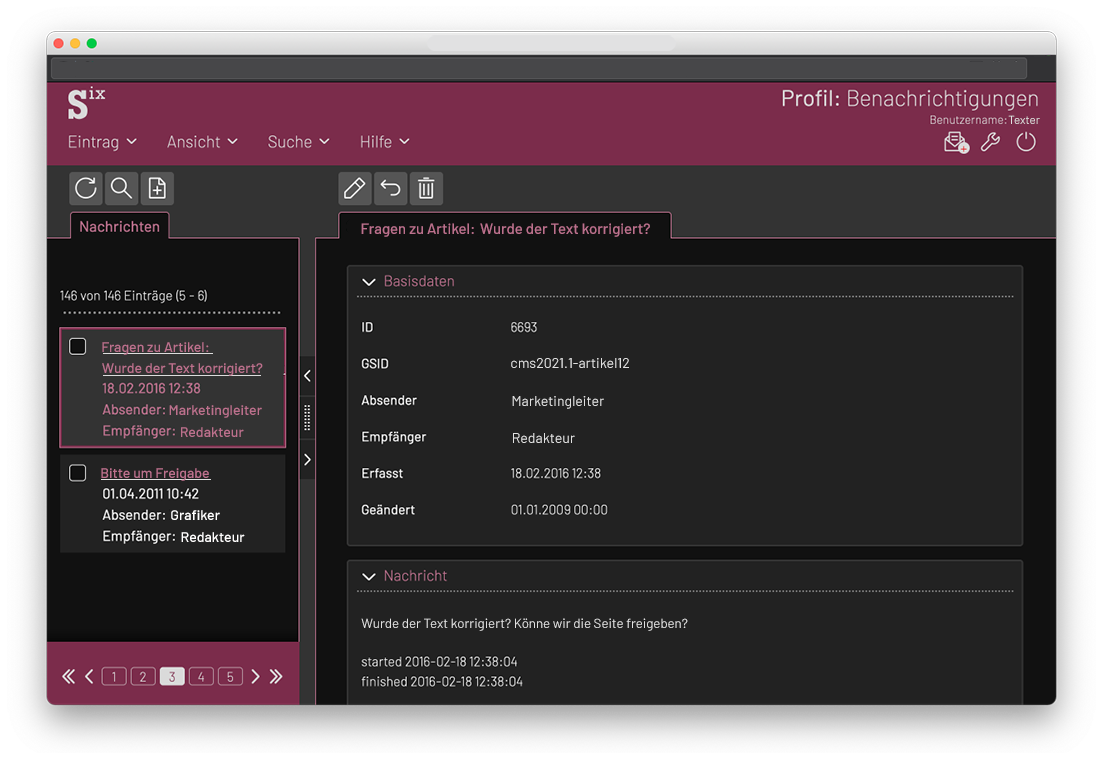Click the date 01.04.2011 10:42
This screenshot has width=1102, height=766.
[x=150, y=494]
